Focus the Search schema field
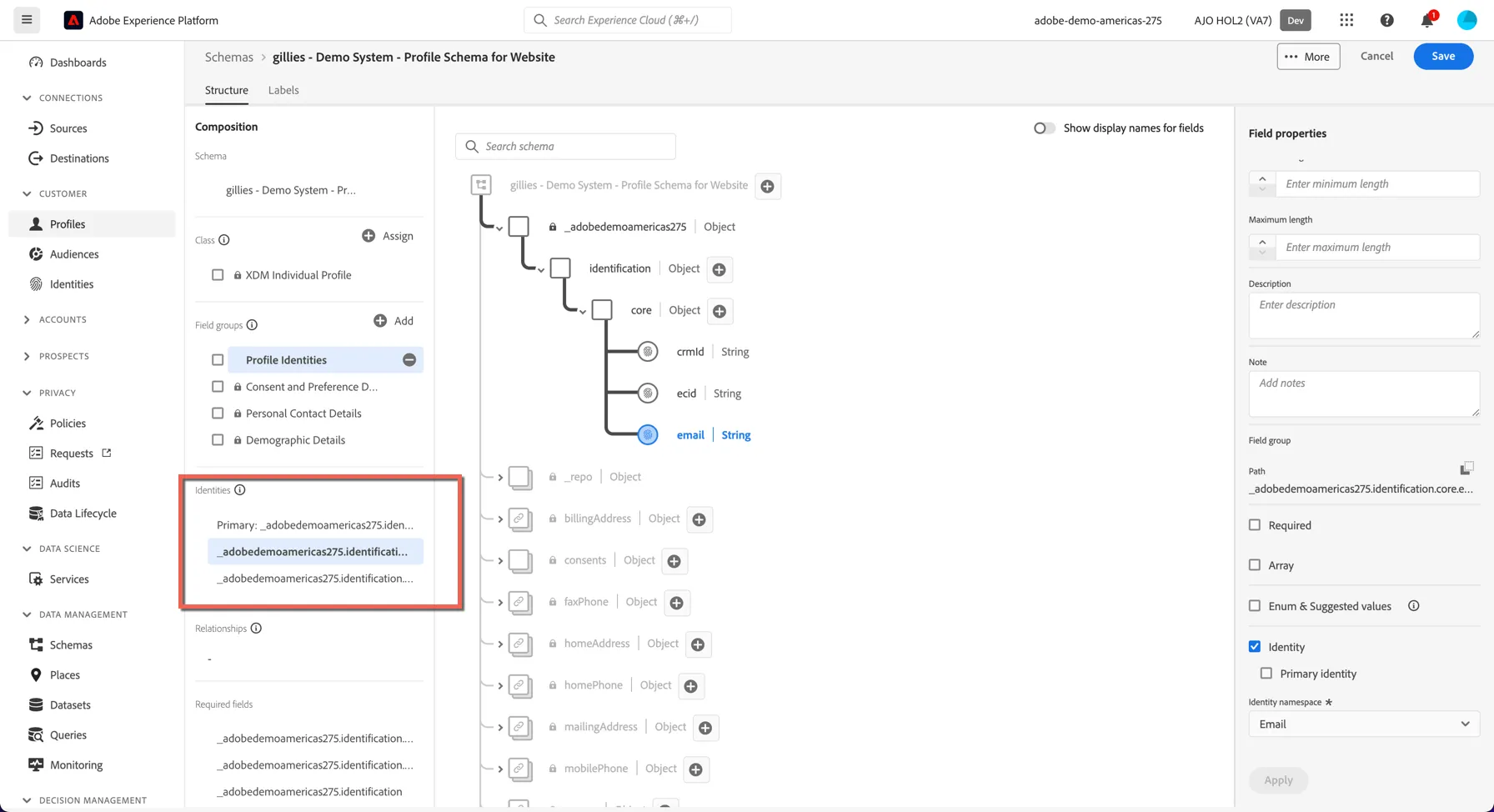 [x=565, y=147]
